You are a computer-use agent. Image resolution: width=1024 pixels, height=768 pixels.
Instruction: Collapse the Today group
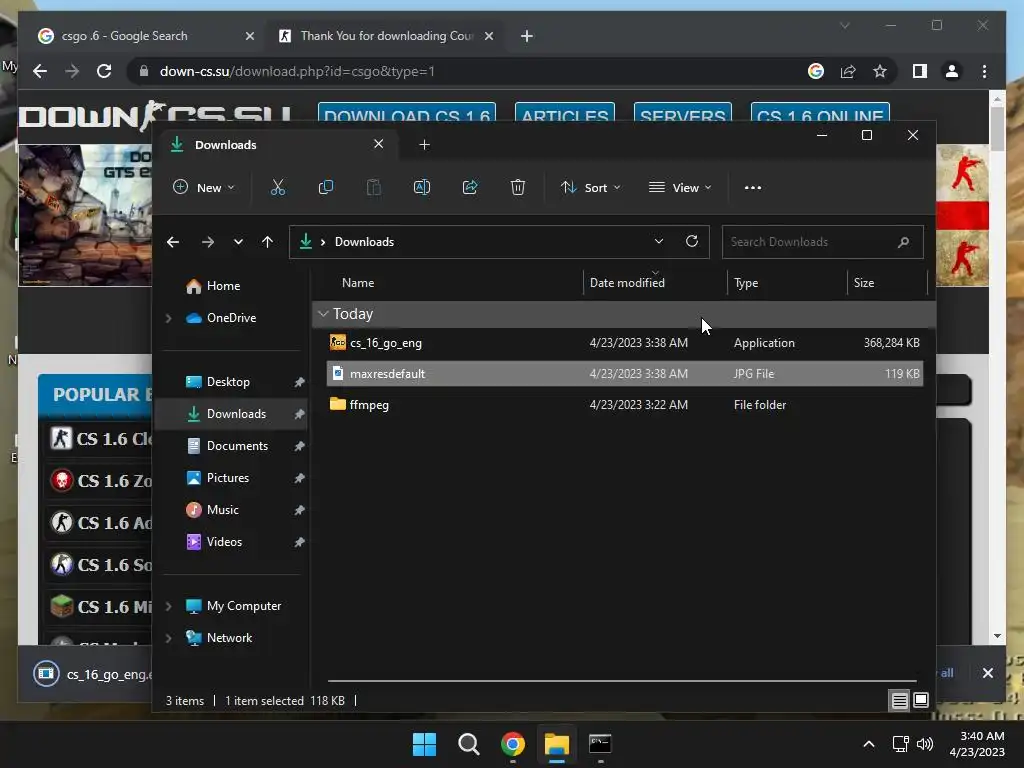(323, 314)
